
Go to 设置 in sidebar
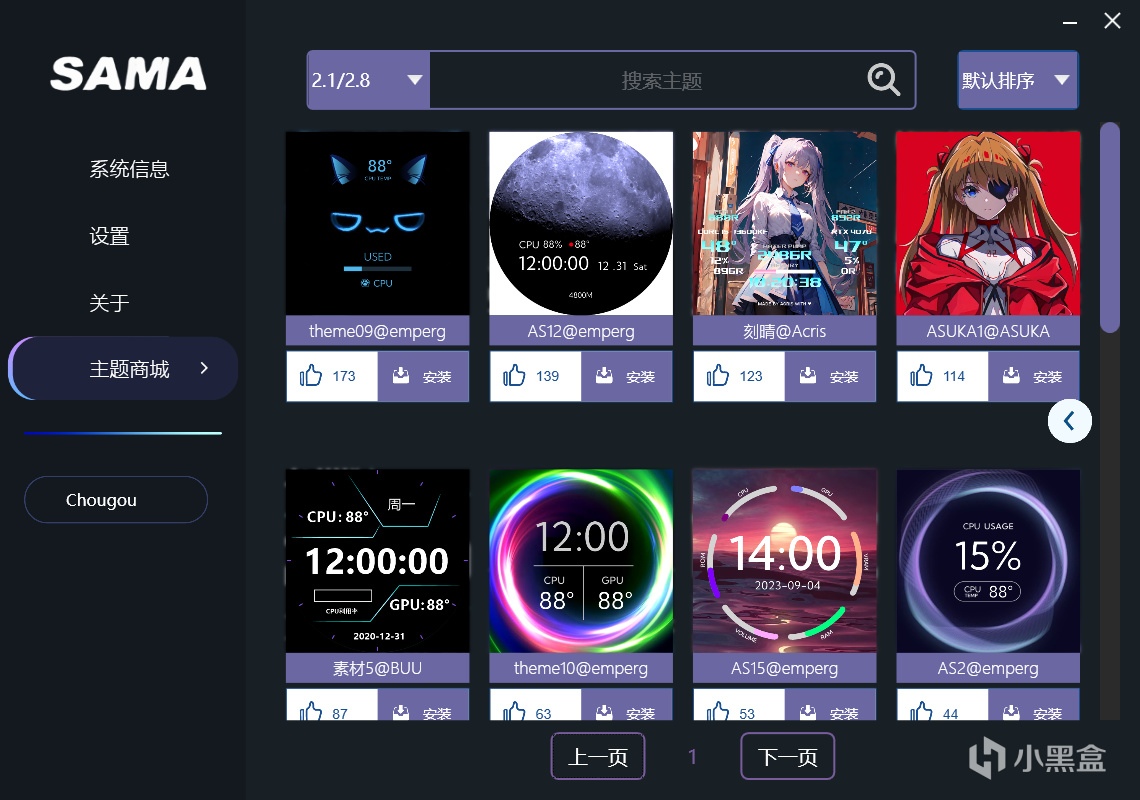coord(109,236)
